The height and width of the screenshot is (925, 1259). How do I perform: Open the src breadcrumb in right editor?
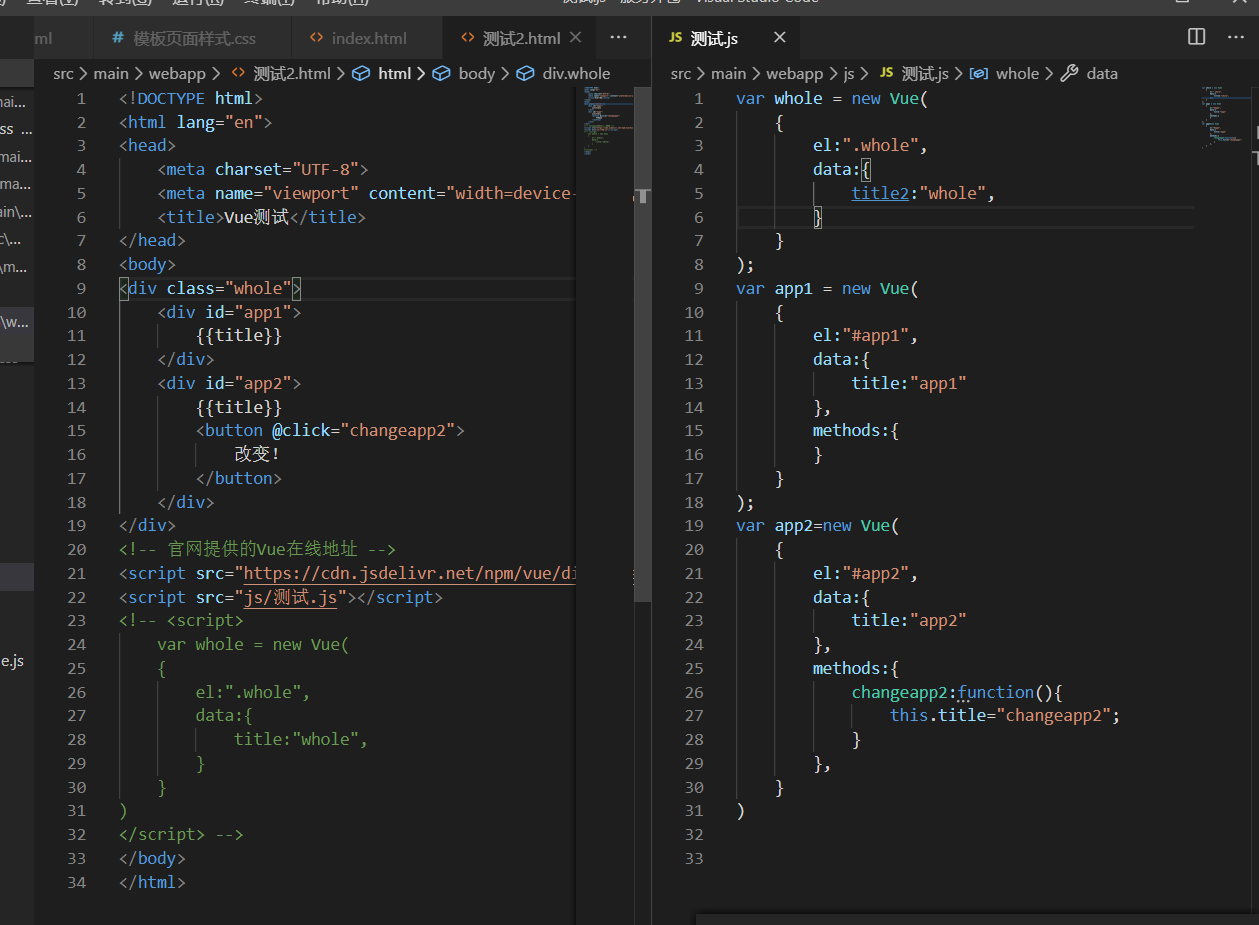[681, 73]
